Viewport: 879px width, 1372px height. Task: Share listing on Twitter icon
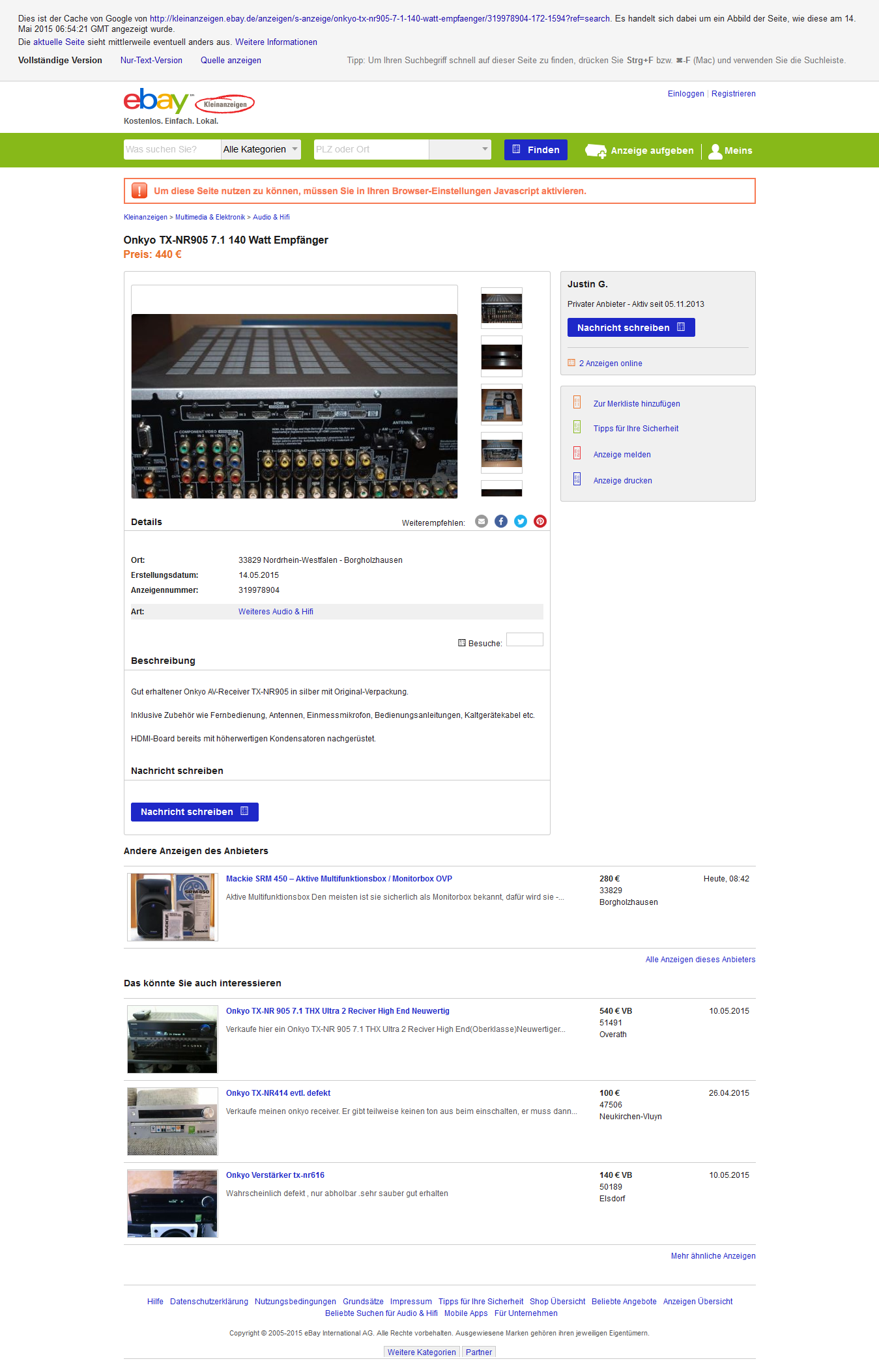[521, 521]
